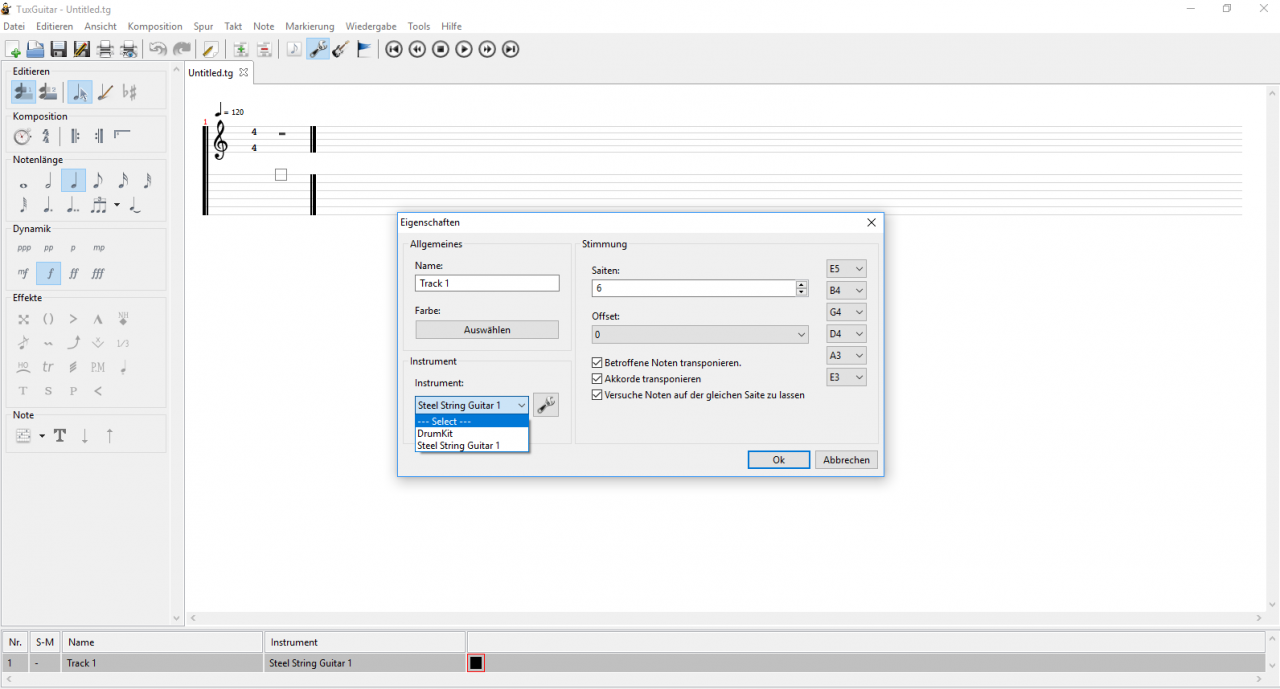Click the save-as icon with pencil
Viewport: 1280px width, 689px height.
[x=81, y=49]
